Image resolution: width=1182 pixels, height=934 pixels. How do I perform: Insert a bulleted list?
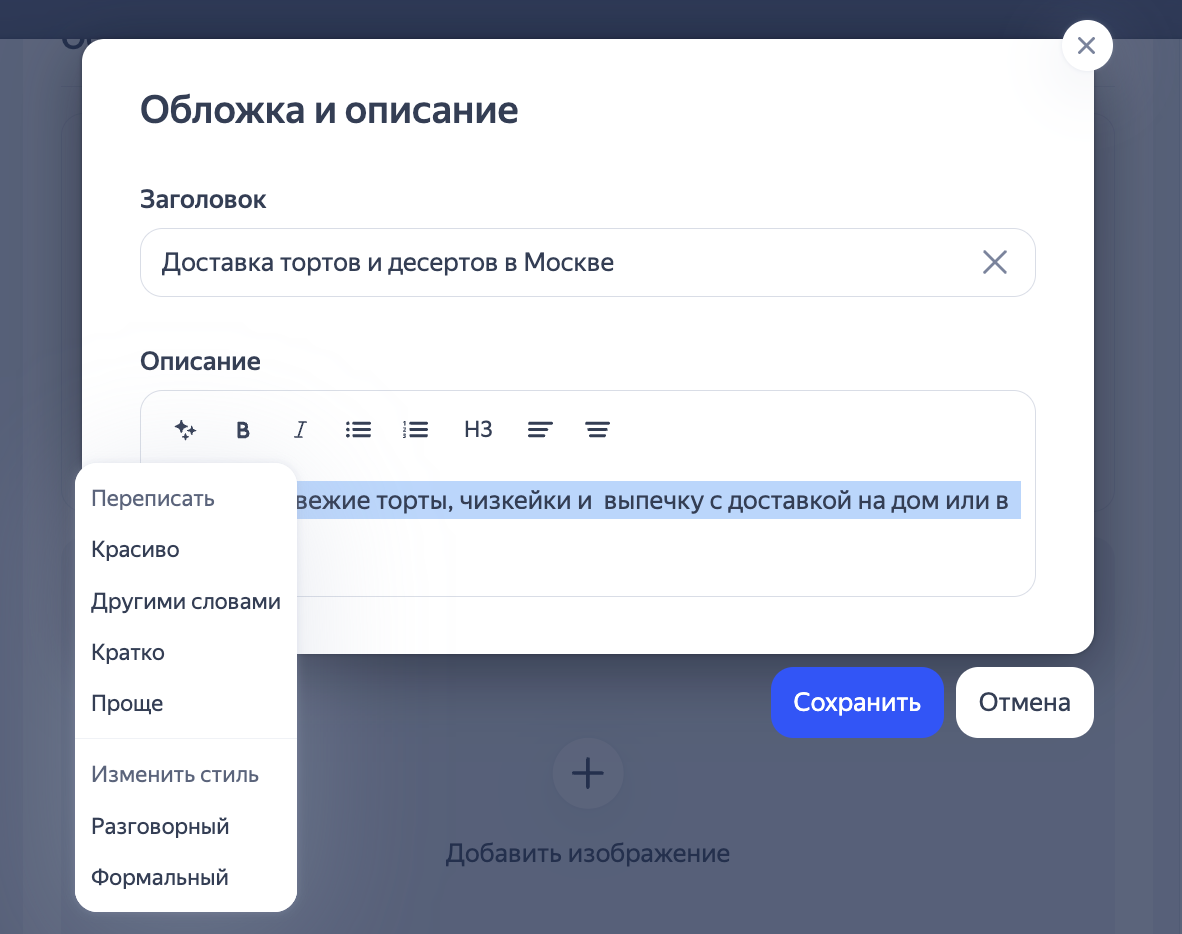tap(358, 430)
